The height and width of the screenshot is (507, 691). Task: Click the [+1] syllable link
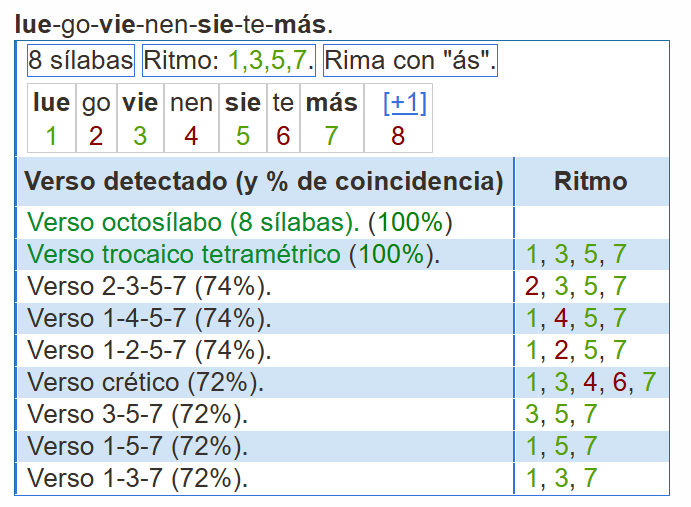tap(405, 103)
